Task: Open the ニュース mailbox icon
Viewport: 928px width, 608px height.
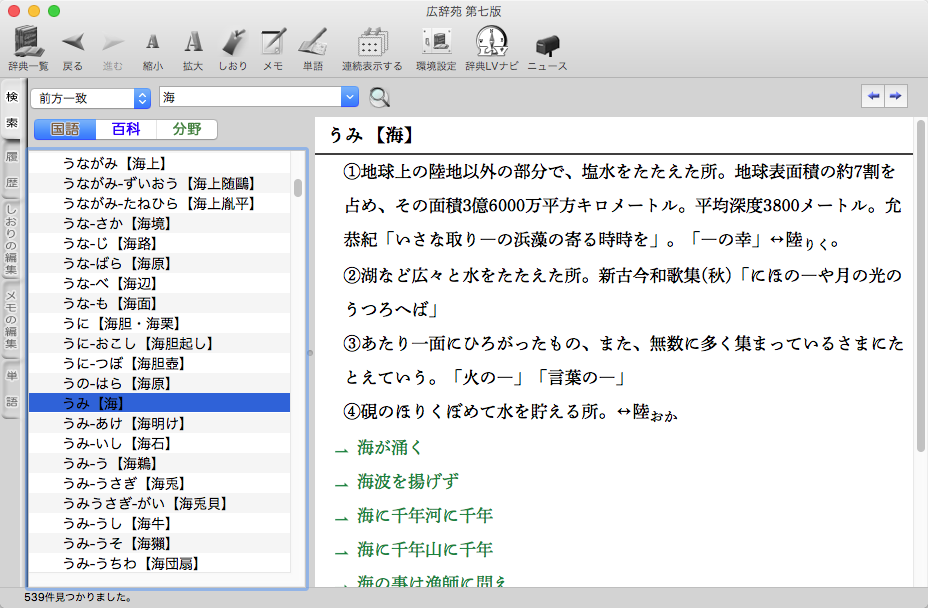Action: click(x=547, y=46)
